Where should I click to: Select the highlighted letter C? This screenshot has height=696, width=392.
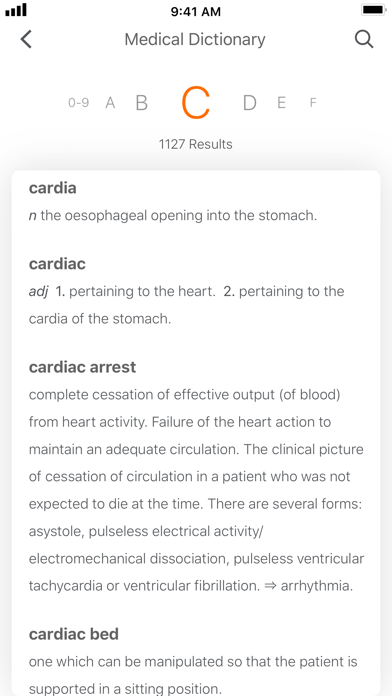coord(196,103)
